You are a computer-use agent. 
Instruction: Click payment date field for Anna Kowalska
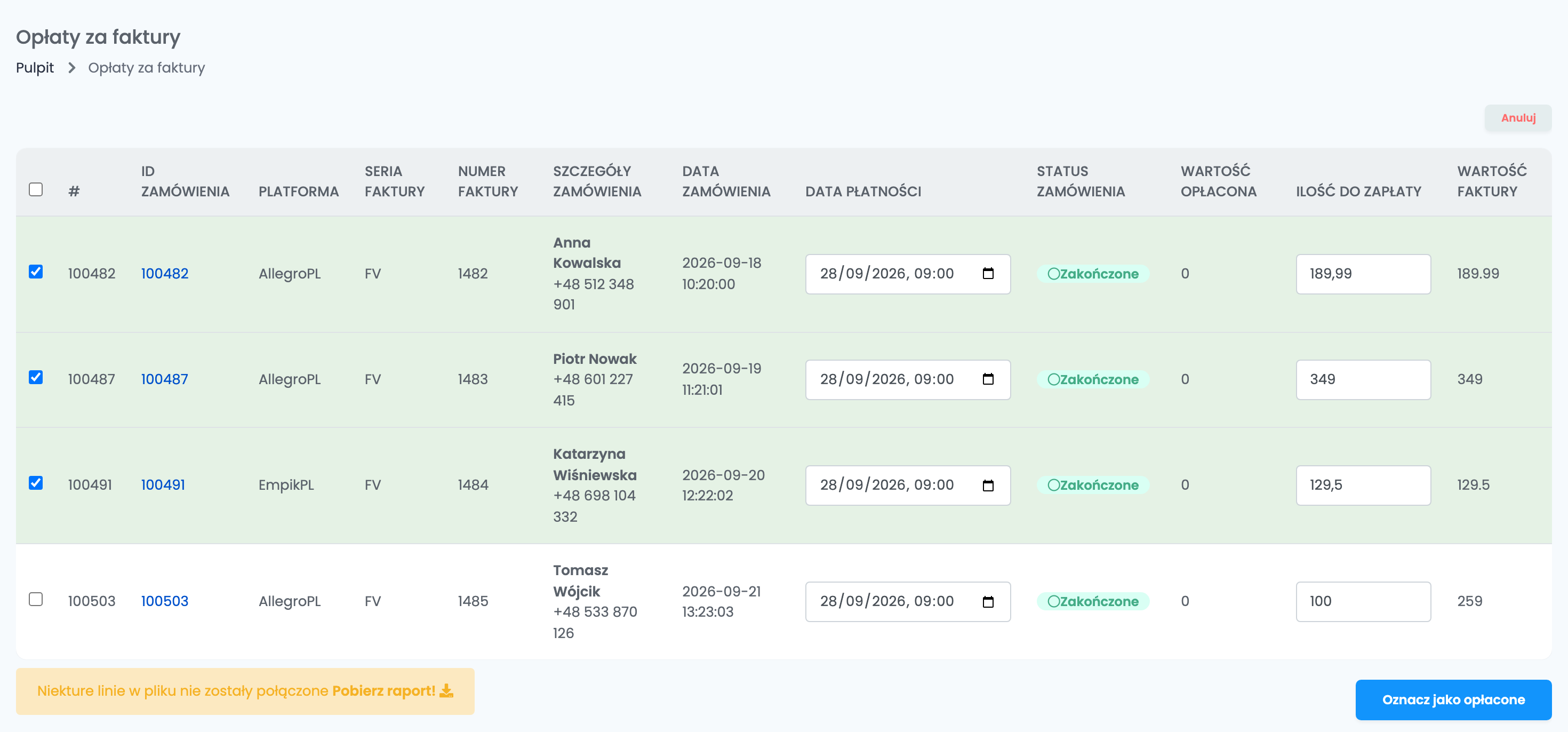point(908,274)
